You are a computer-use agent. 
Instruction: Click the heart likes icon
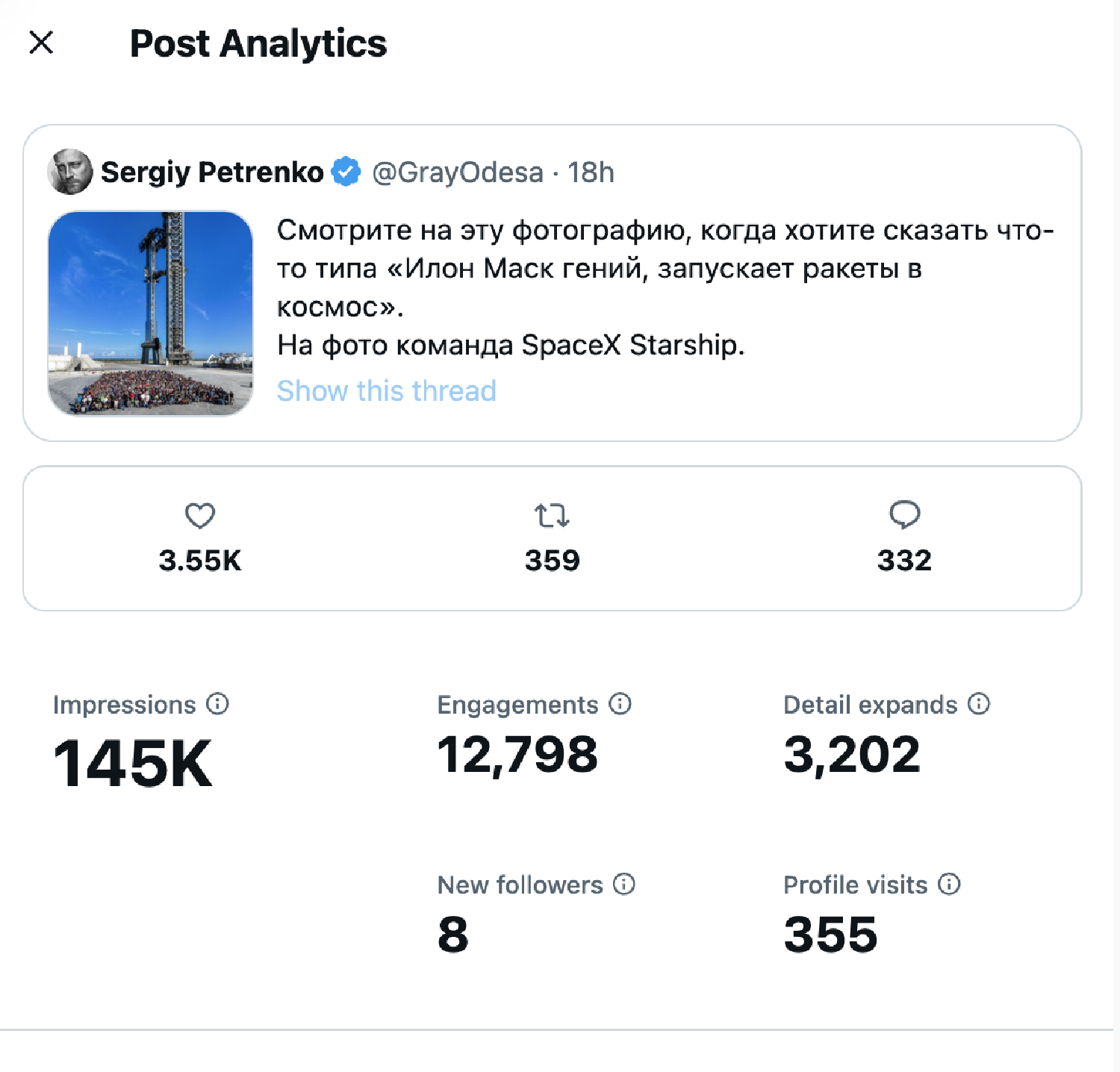tap(200, 516)
